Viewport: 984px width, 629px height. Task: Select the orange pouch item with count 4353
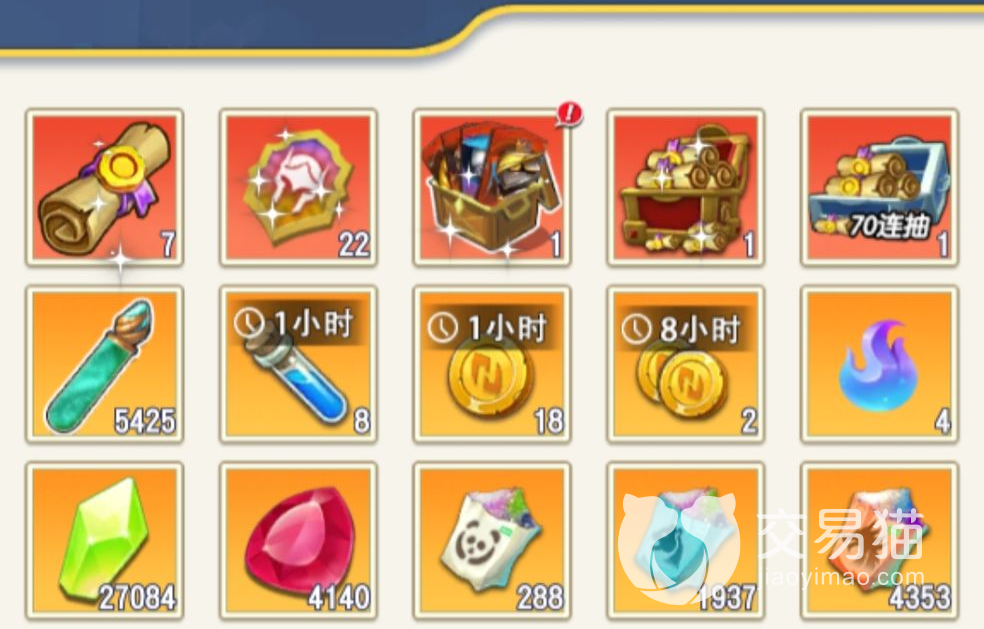click(x=879, y=541)
